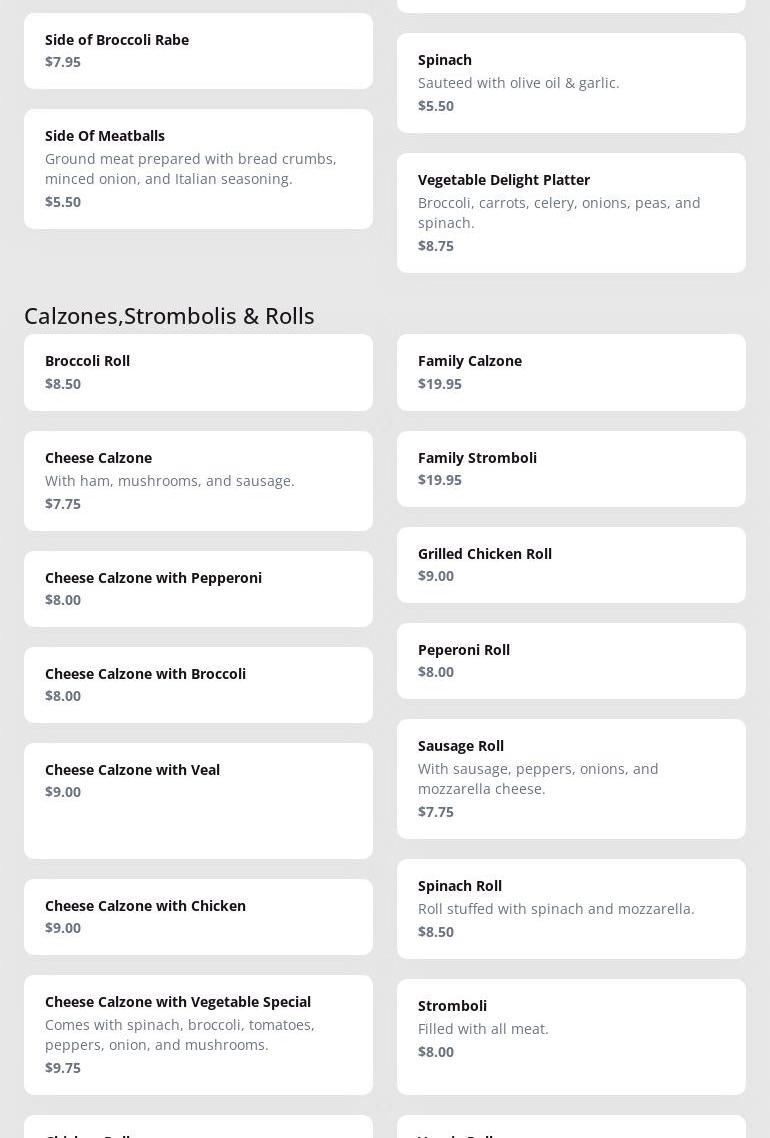Choose the Family Stromboli item
The width and height of the screenshot is (770, 1138).
pyautogui.click(x=571, y=469)
